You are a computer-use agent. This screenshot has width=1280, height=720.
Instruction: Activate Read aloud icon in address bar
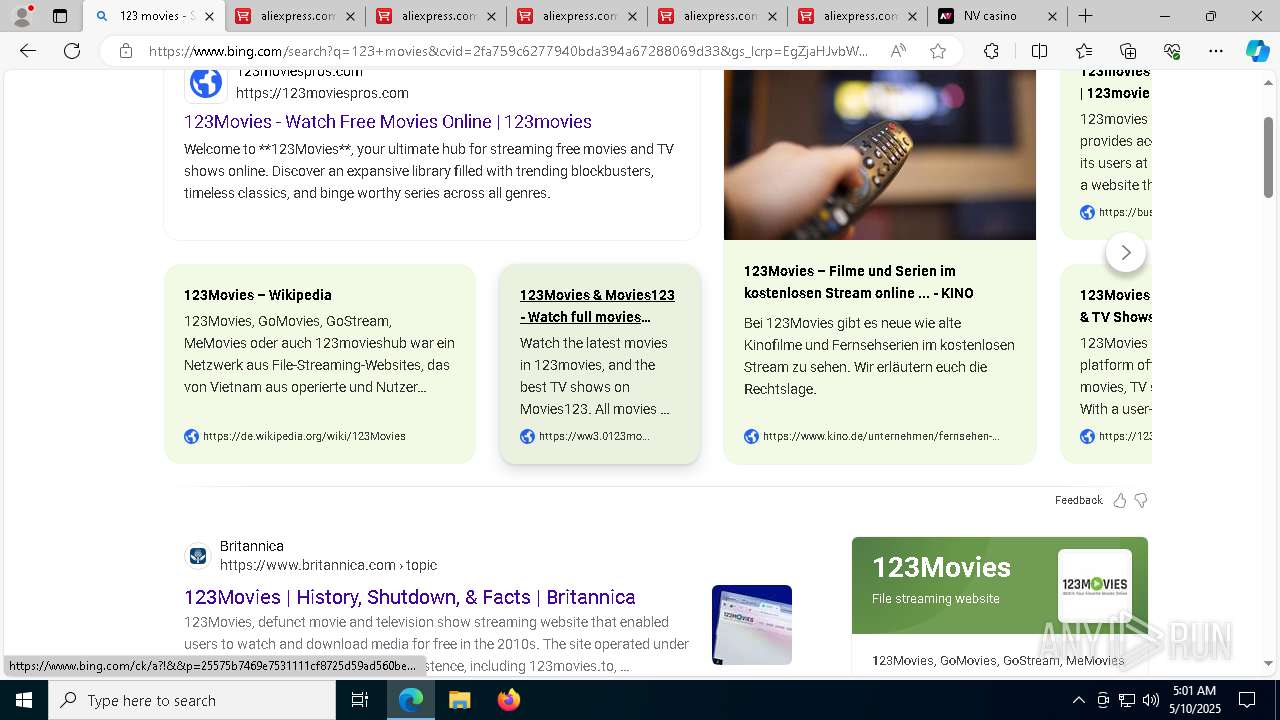[898, 51]
